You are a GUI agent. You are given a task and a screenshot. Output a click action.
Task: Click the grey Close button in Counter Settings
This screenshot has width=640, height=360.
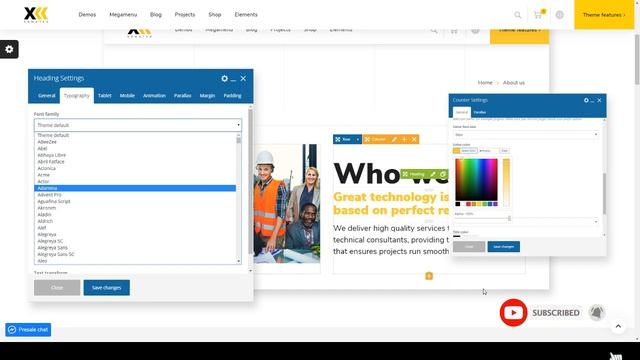coord(469,247)
